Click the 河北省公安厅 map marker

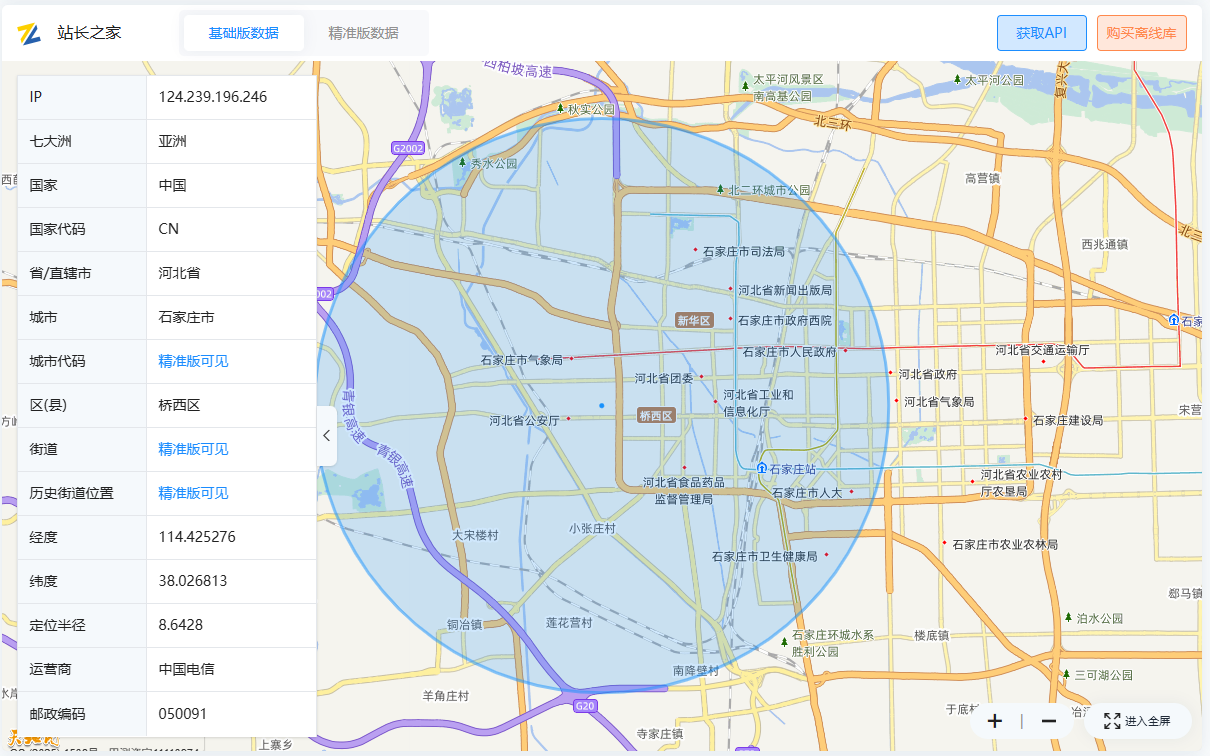(x=568, y=419)
